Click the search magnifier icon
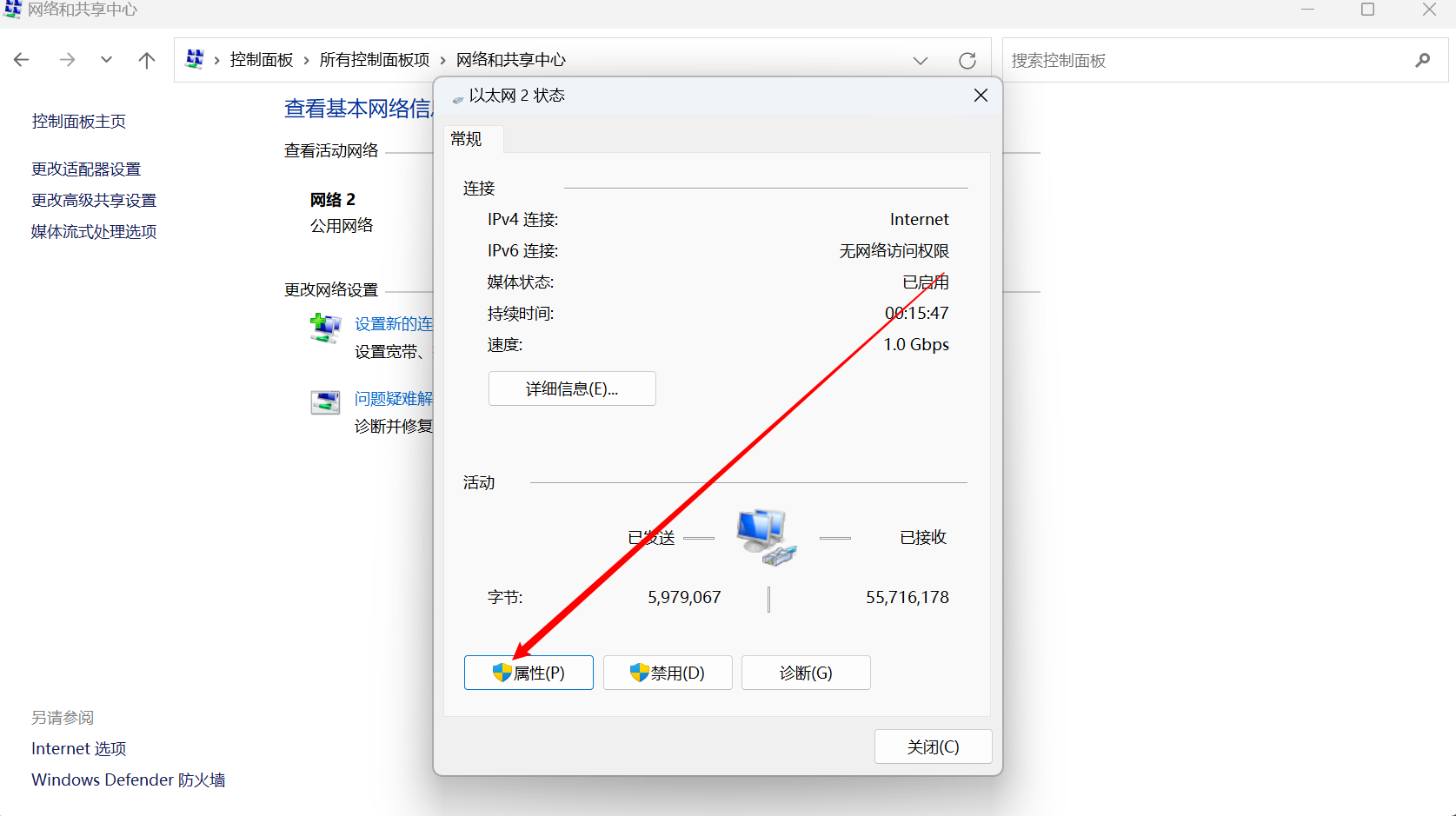1456x816 pixels. (x=1423, y=60)
